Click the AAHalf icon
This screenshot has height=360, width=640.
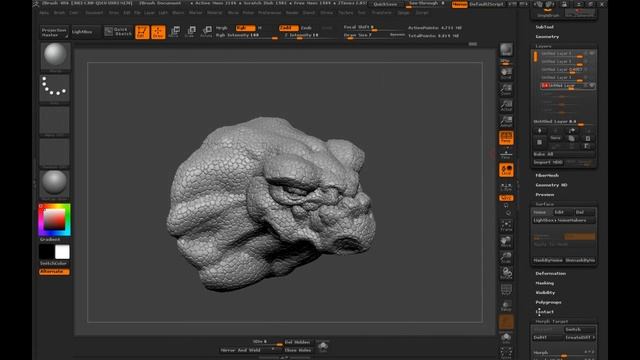[506, 121]
